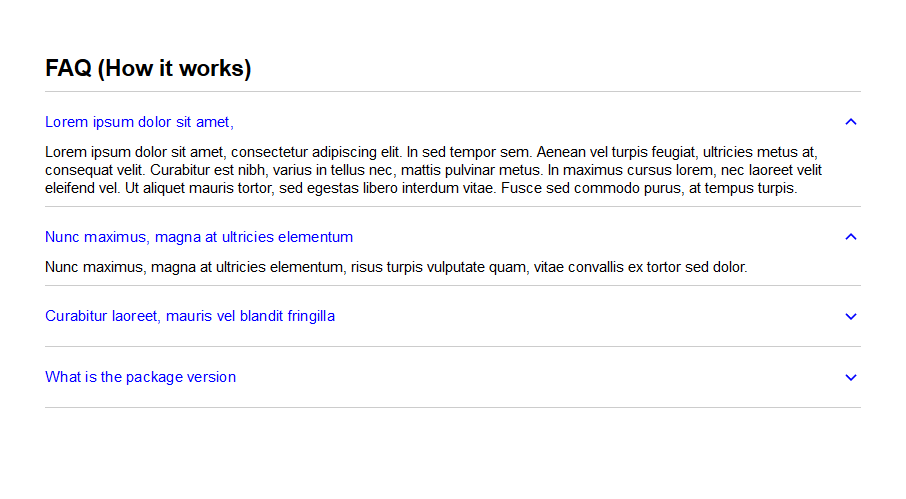Click divider below "What is the package version"
This screenshot has height=499, width=906.
pyautogui.click(x=453, y=407)
